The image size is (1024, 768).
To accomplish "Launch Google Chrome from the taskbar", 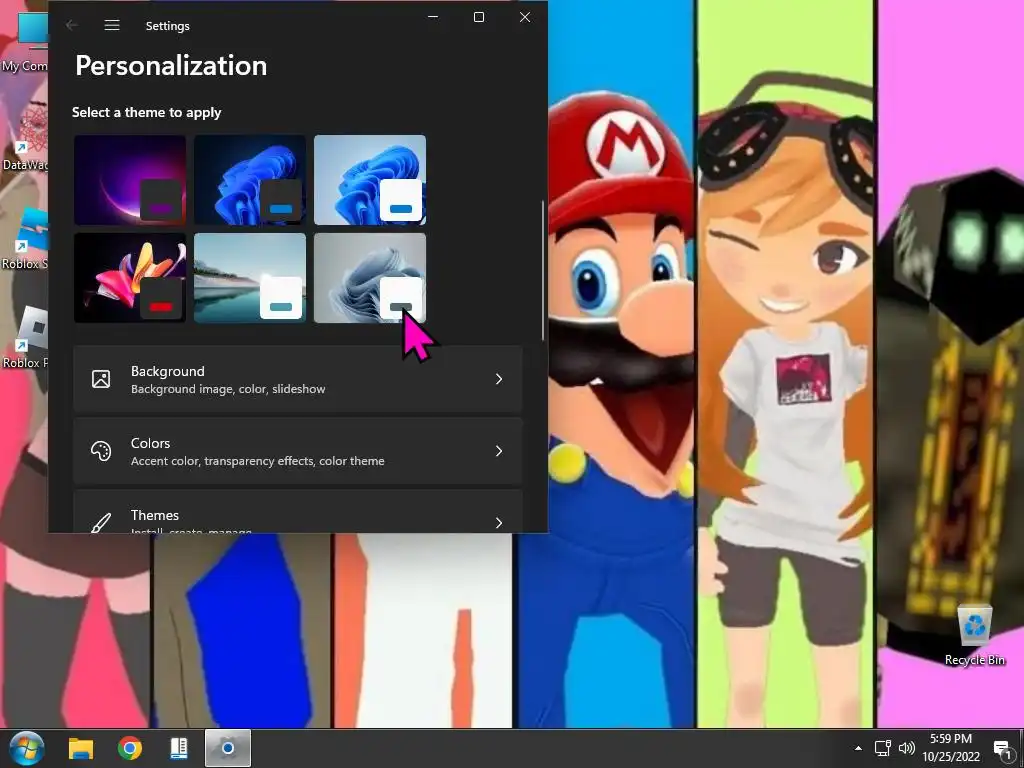I will (x=130, y=748).
